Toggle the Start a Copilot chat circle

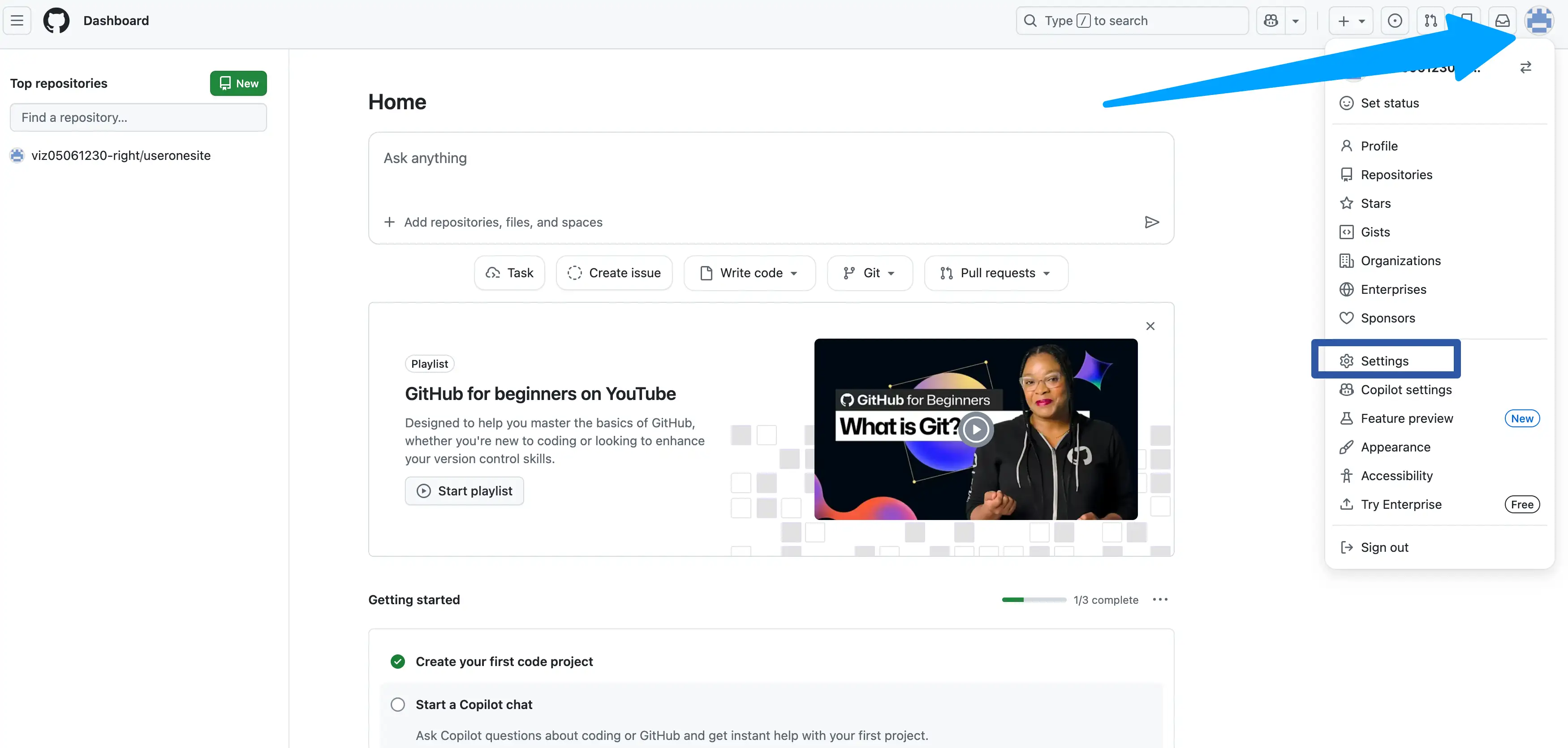point(397,704)
